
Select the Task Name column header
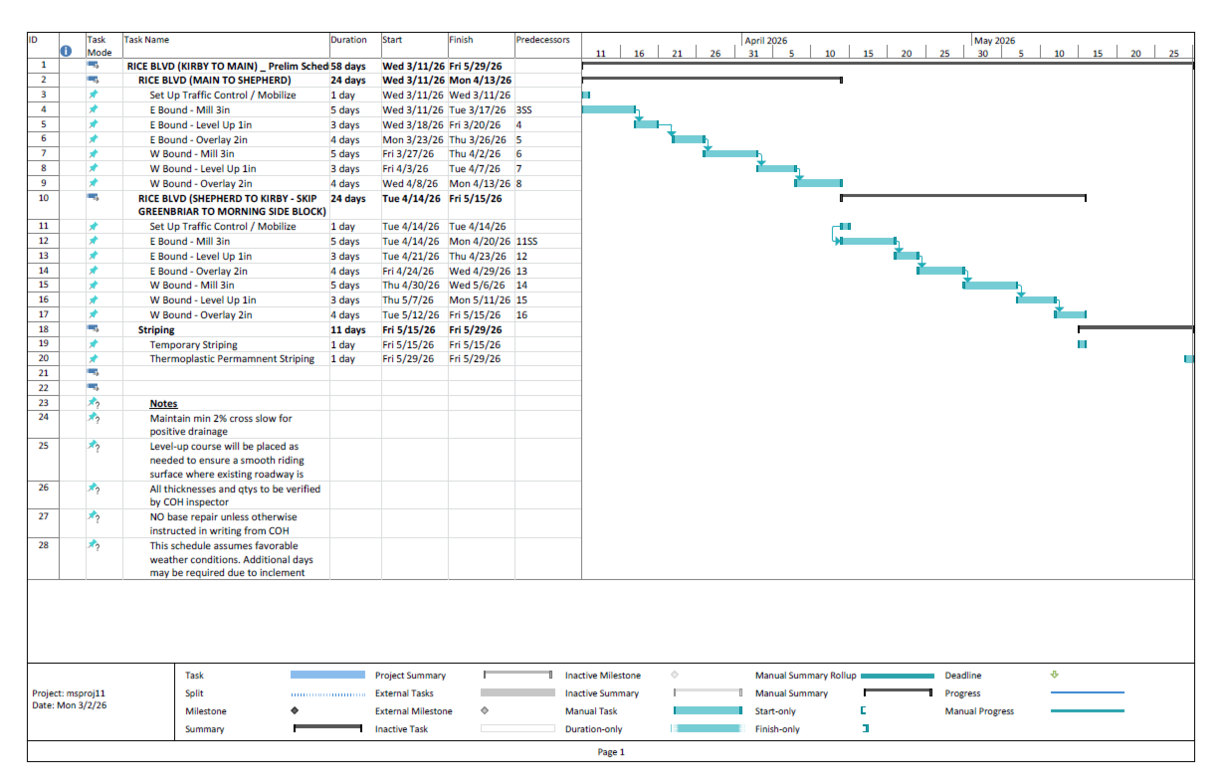(147, 40)
